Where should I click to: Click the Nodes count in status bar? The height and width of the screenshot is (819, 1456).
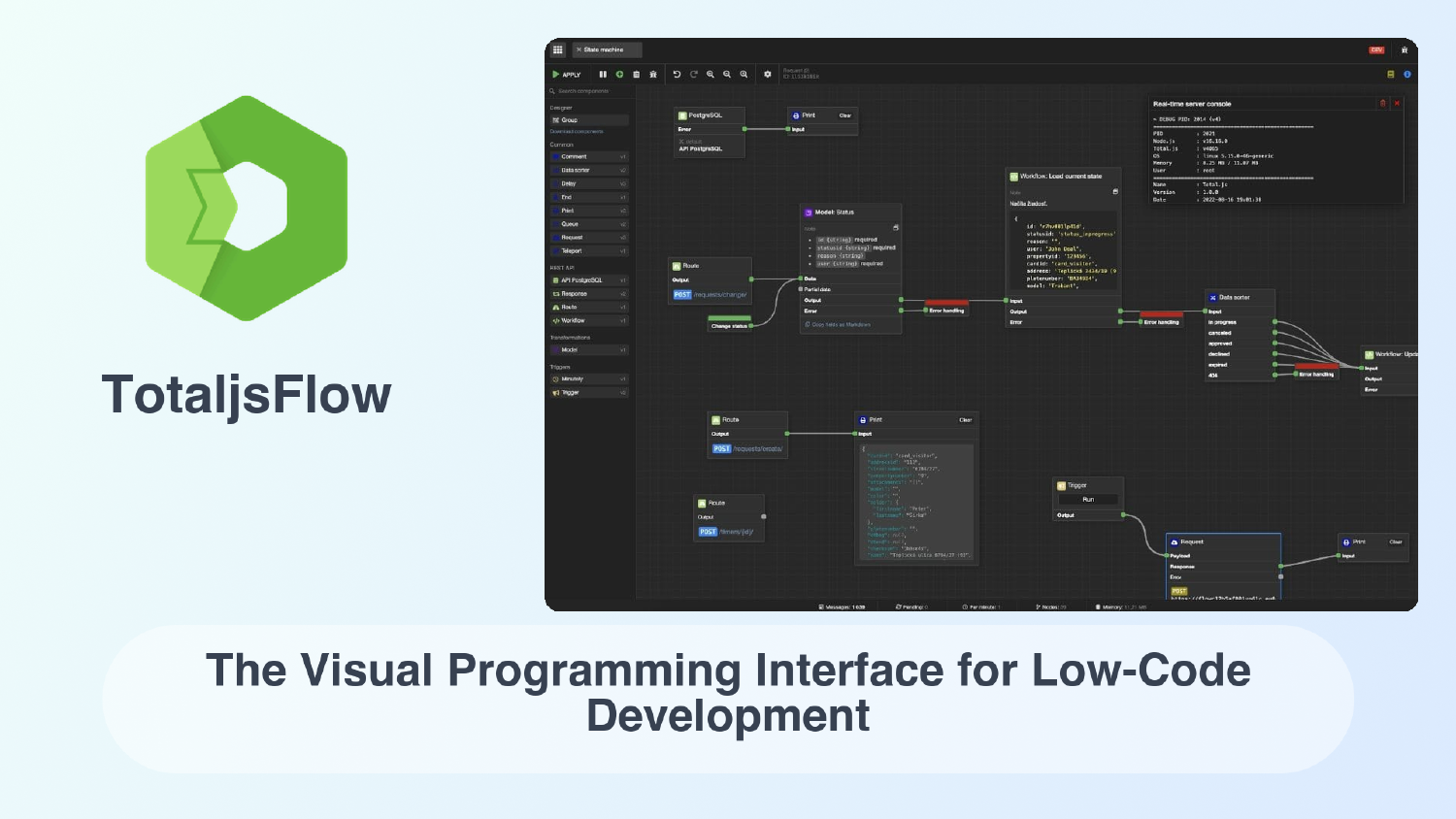point(1051,606)
